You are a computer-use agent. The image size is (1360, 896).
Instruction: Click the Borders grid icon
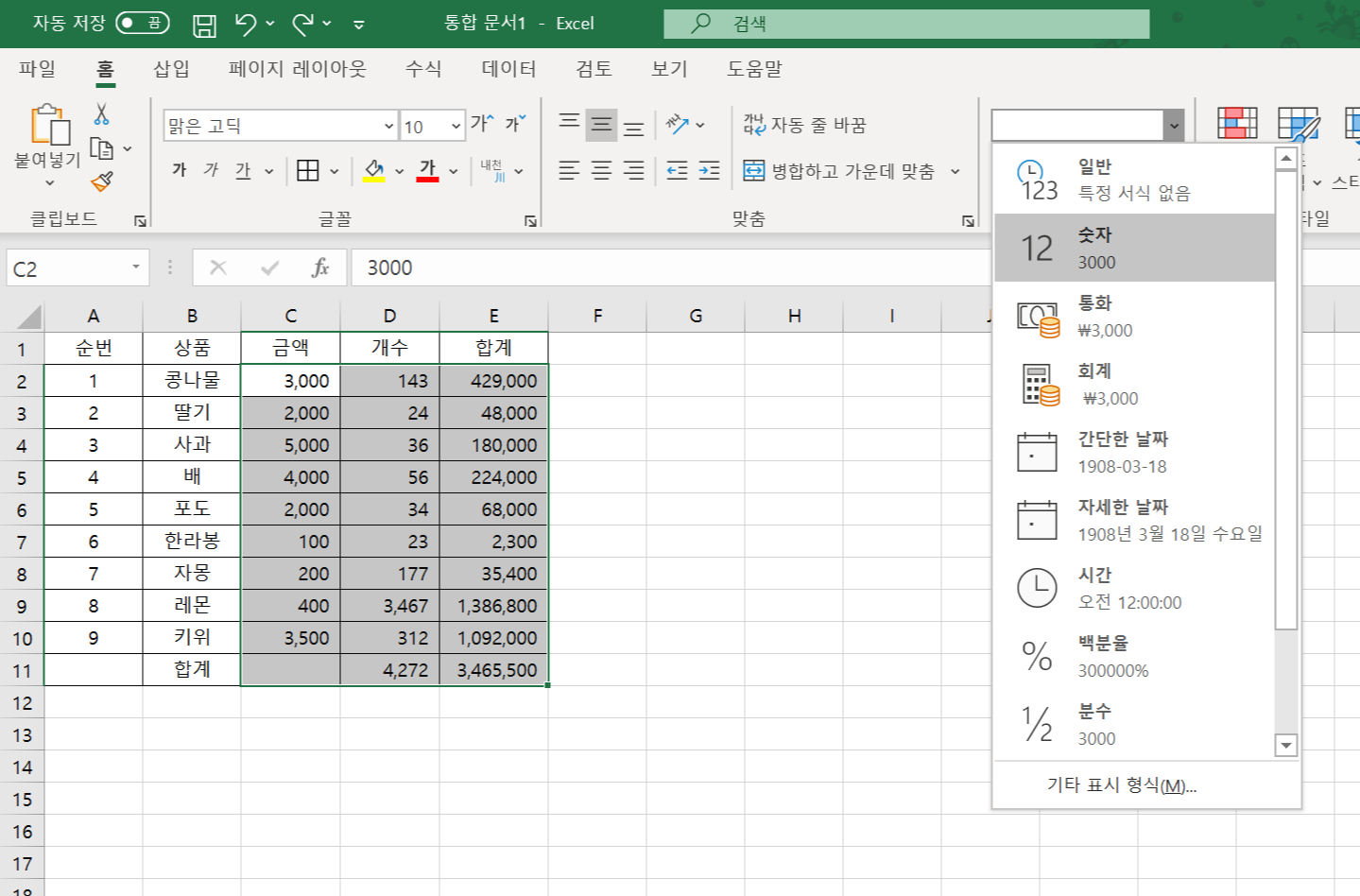coord(308,170)
